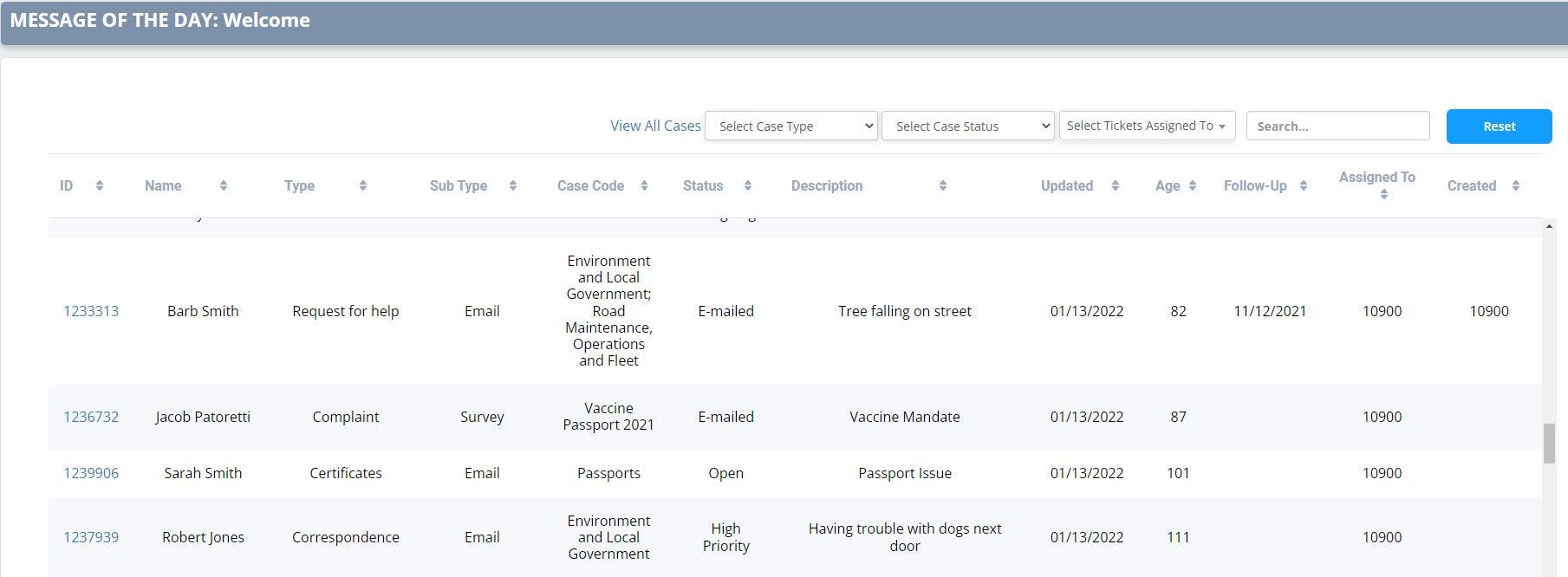Viewport: 1568px width, 577px height.
Task: Sort Description column with arrows
Action: [943, 185]
